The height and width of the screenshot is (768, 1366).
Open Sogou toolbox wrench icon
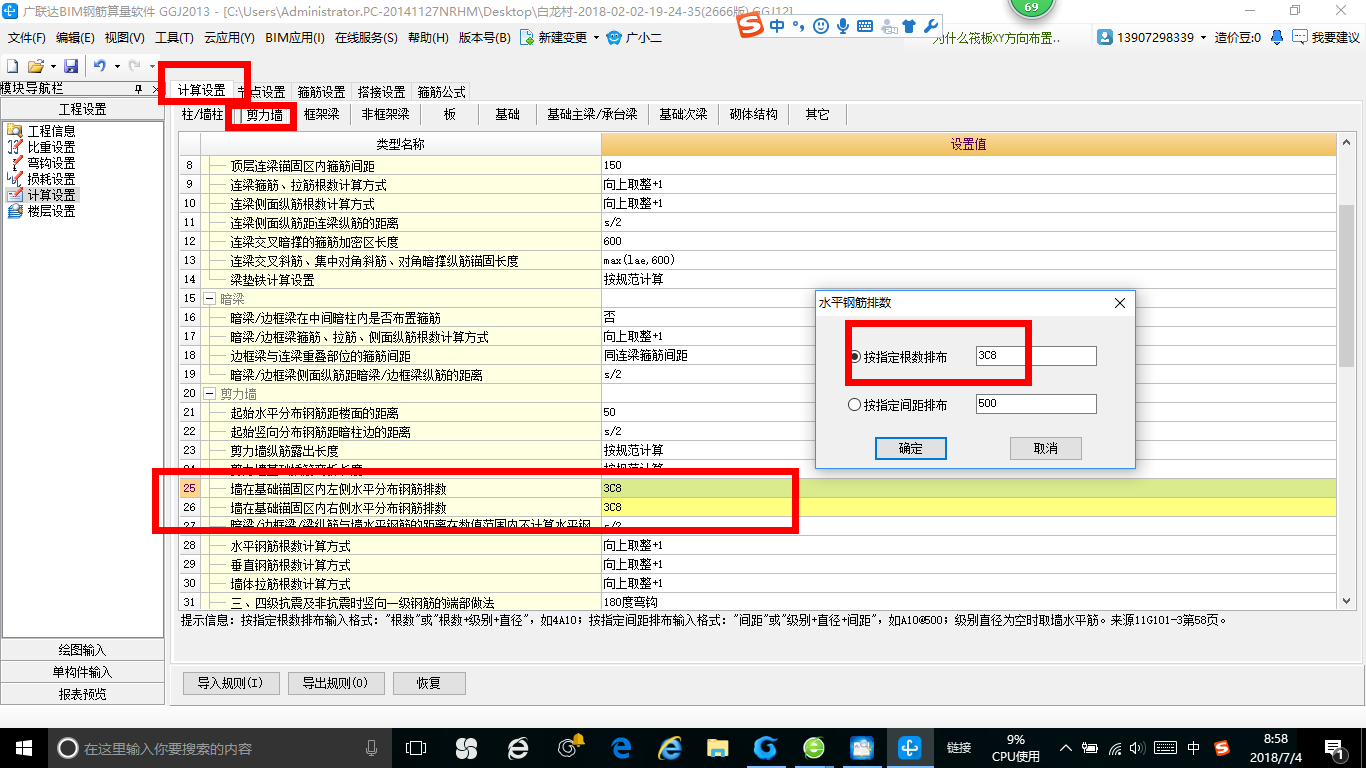(x=930, y=26)
